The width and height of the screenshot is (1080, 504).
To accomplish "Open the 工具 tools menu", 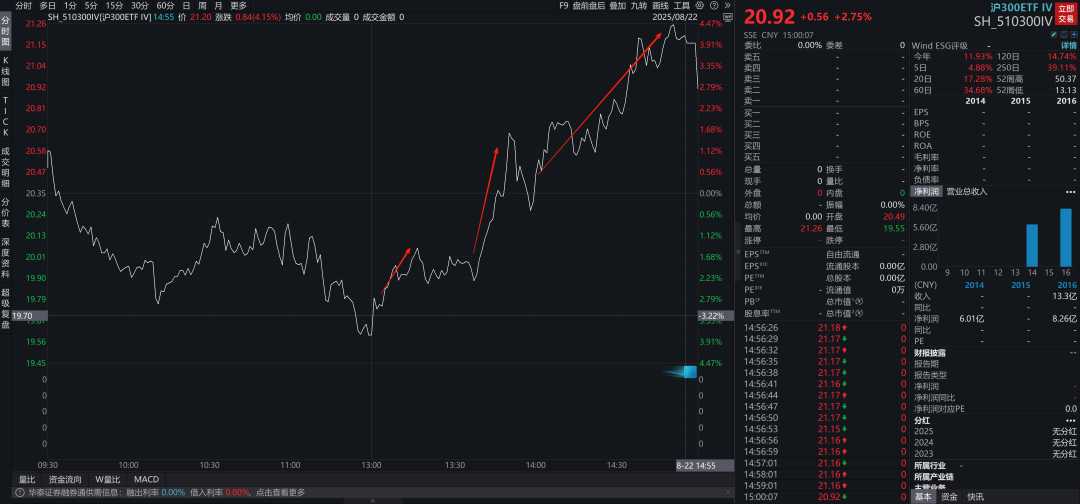I will [x=682, y=5].
